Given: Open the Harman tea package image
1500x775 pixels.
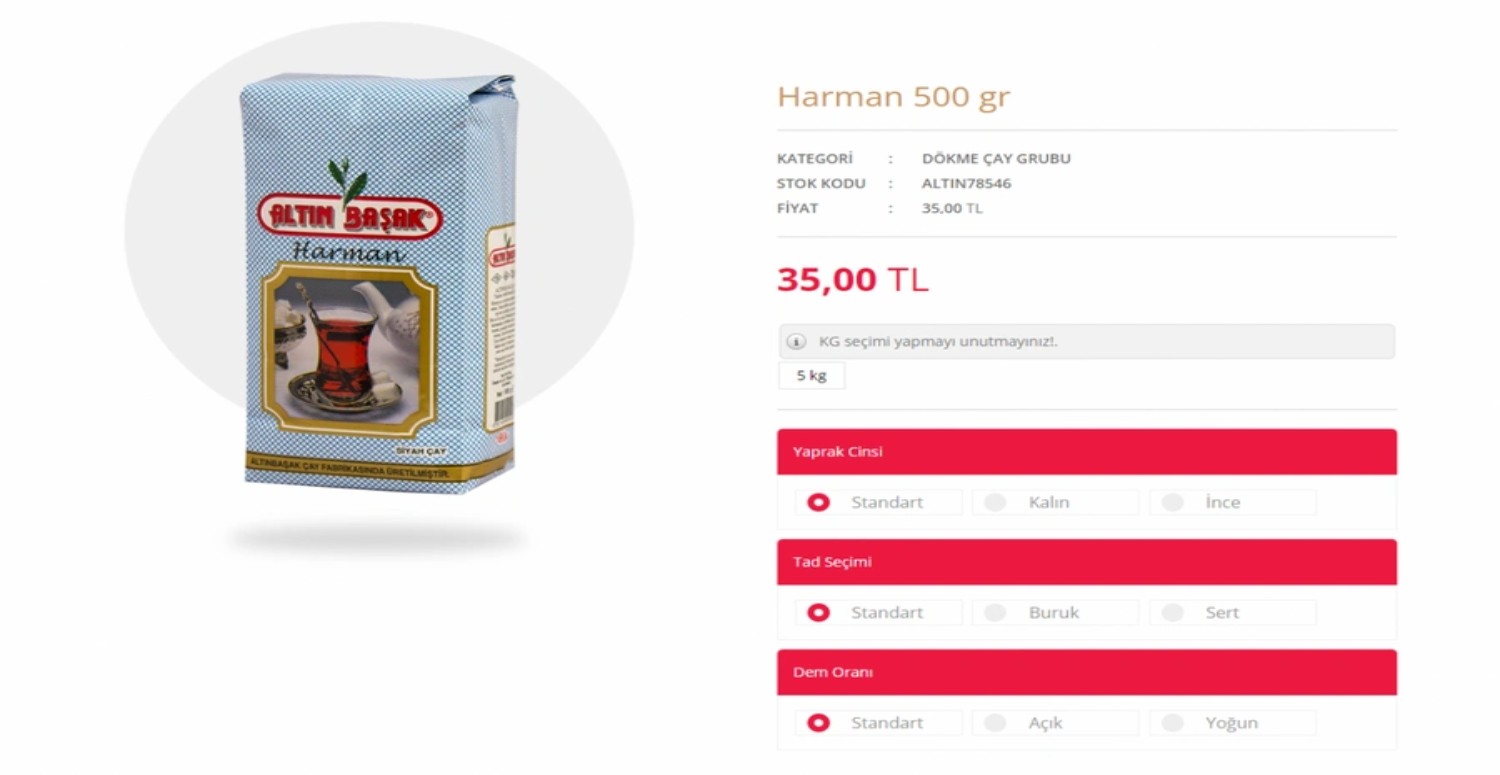Looking at the screenshot, I should pyautogui.click(x=378, y=283).
